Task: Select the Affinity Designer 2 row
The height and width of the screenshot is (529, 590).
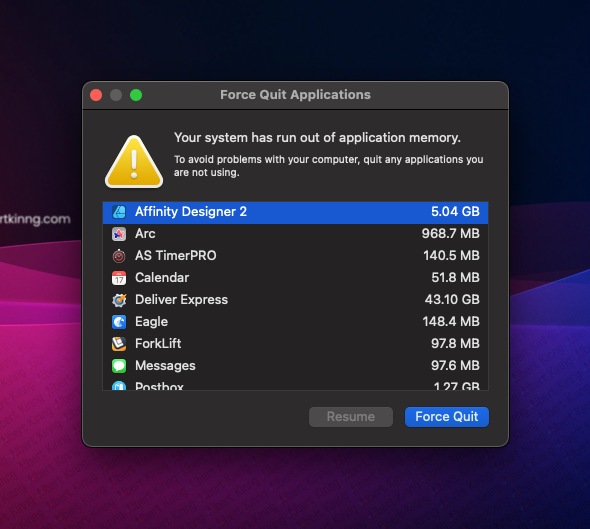Action: tap(295, 212)
